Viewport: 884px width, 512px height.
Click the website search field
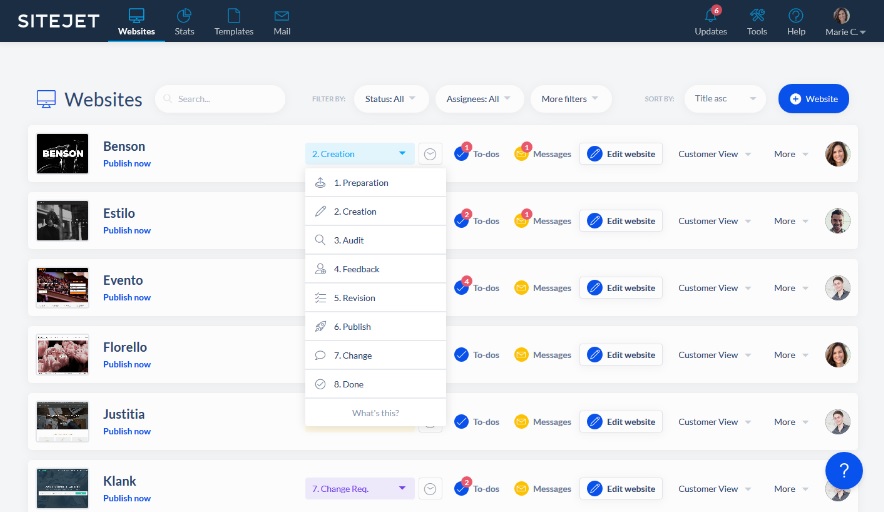pyautogui.click(x=220, y=99)
